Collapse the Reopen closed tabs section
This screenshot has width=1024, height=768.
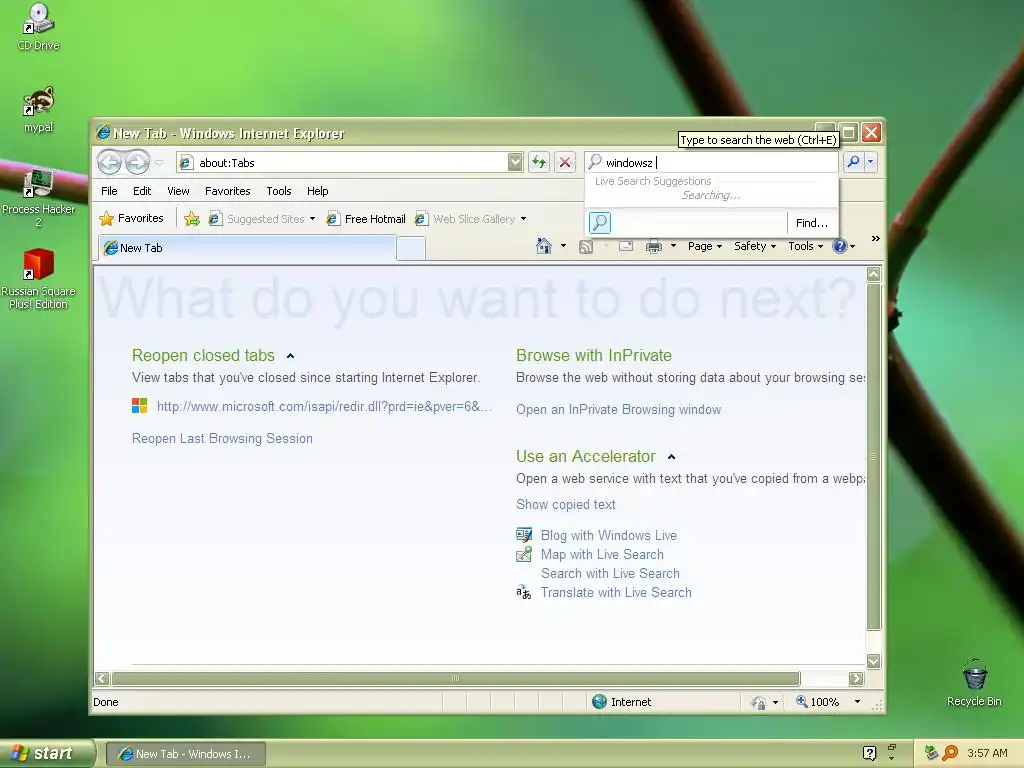point(291,356)
